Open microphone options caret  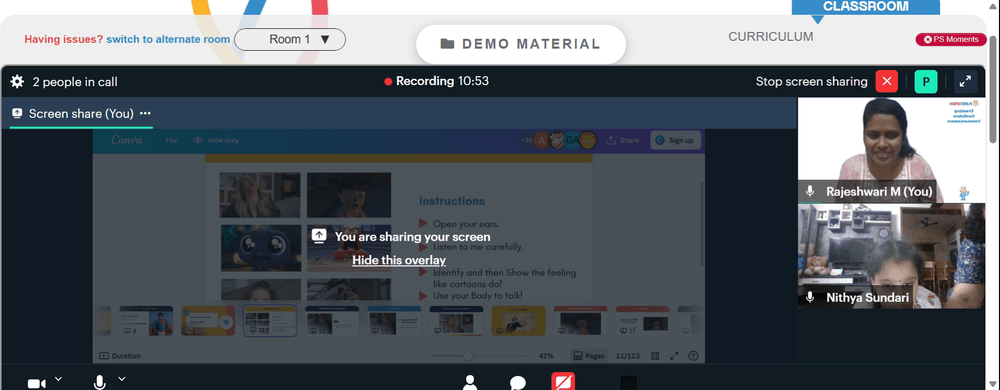click(x=121, y=379)
